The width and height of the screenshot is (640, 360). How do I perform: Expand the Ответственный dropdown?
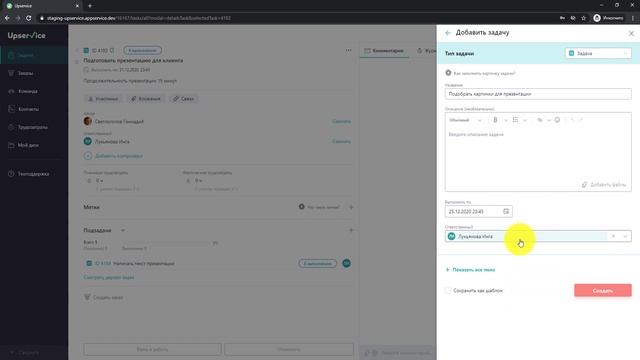click(x=625, y=236)
